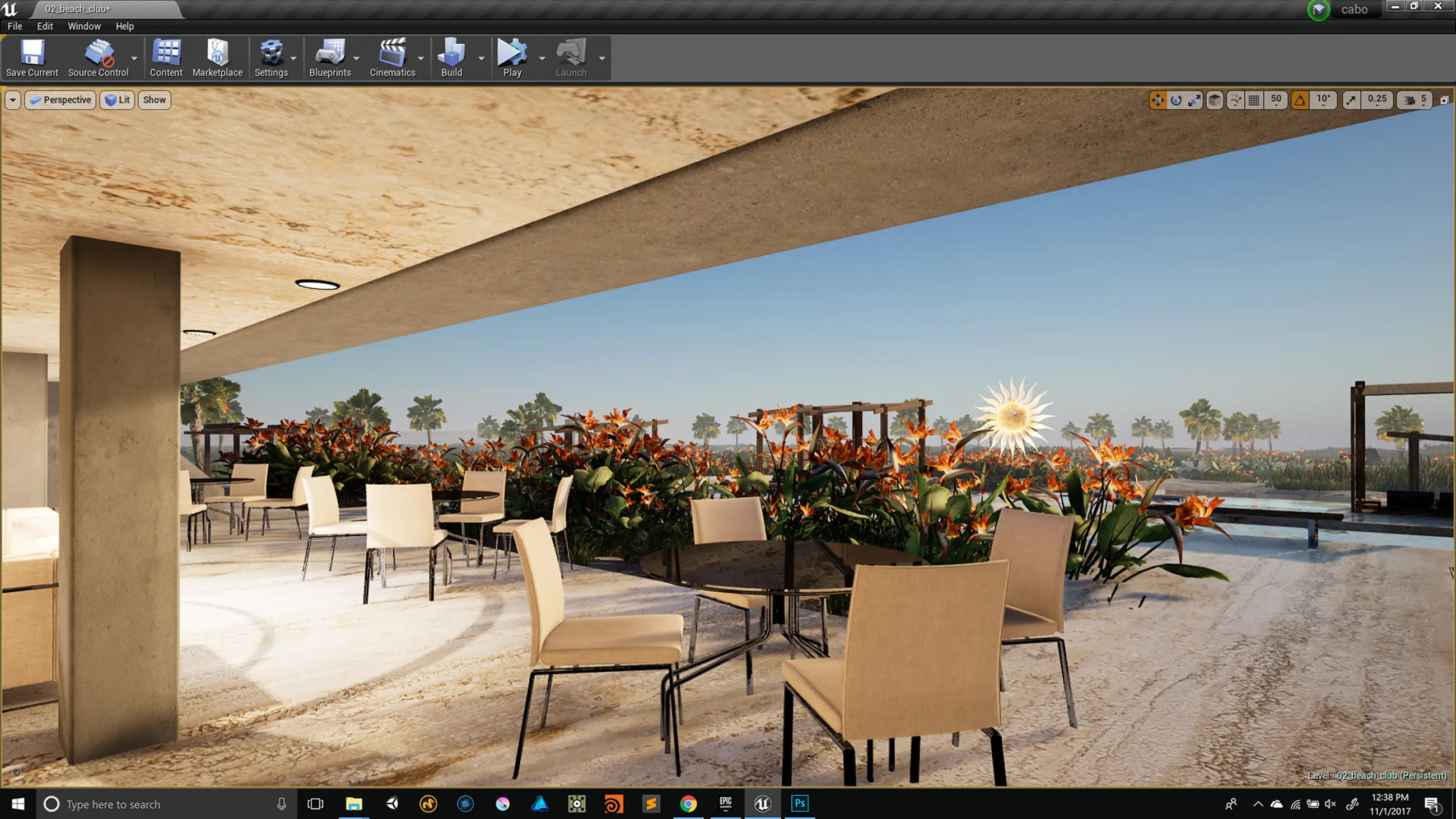Click the Save Current toolbar icon

point(32,58)
